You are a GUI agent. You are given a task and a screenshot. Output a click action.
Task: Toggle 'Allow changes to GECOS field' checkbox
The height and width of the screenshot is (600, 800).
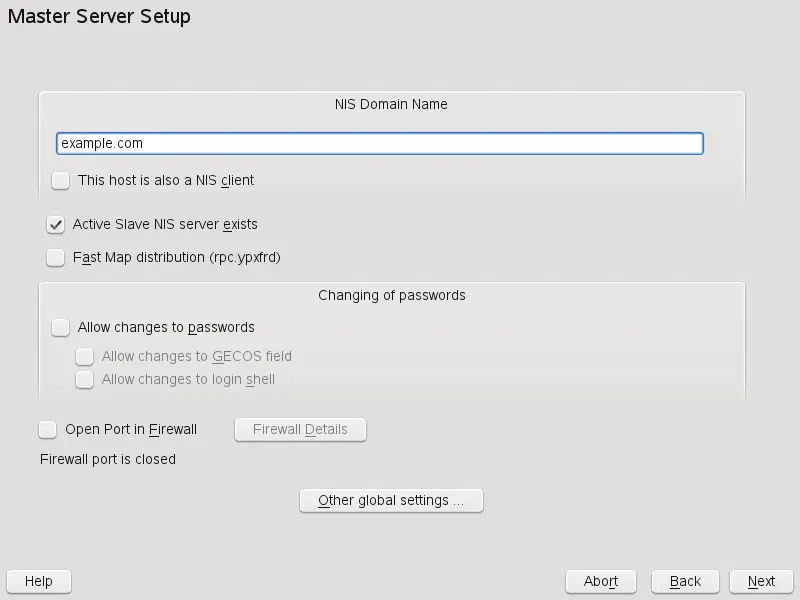click(85, 356)
